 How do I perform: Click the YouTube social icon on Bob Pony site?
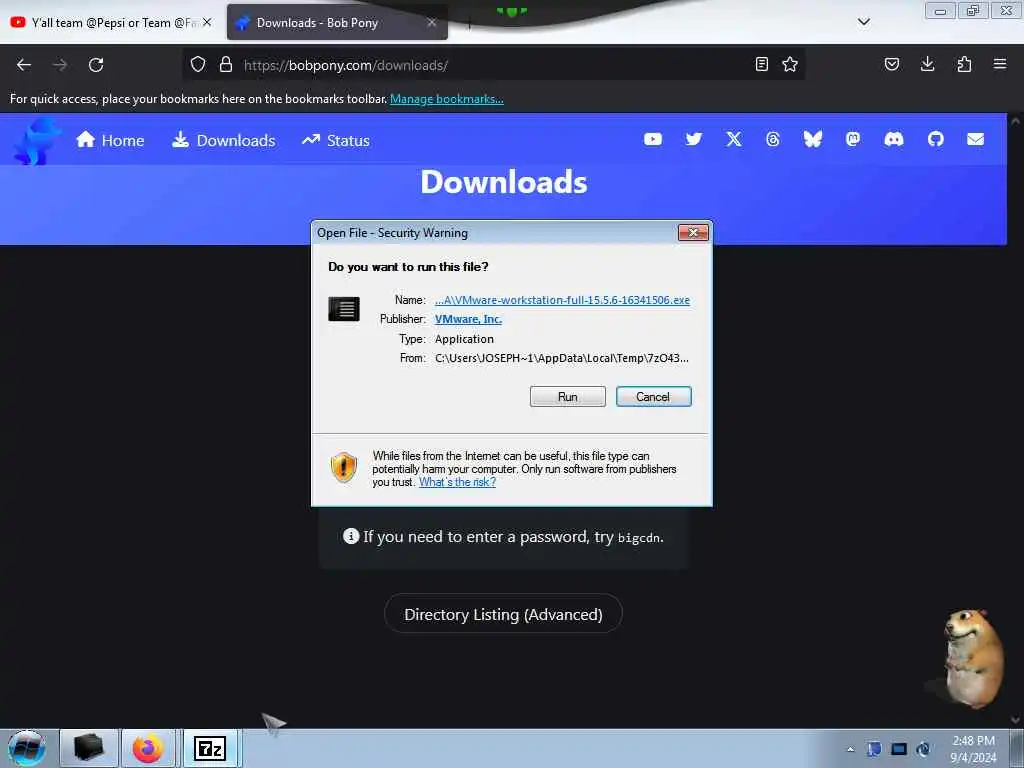(x=653, y=139)
